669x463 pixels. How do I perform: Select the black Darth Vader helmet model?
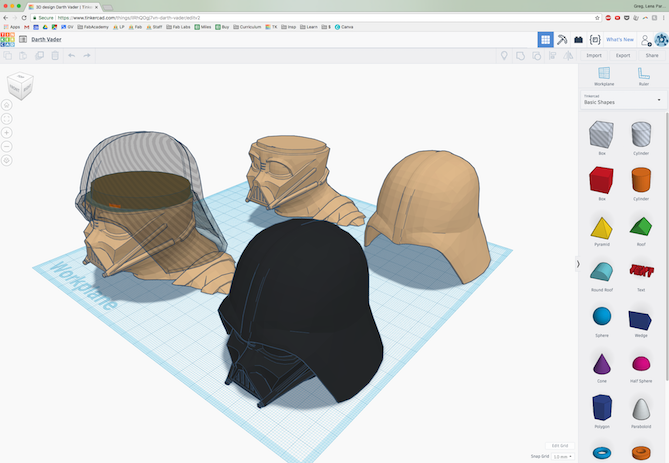tap(301, 312)
